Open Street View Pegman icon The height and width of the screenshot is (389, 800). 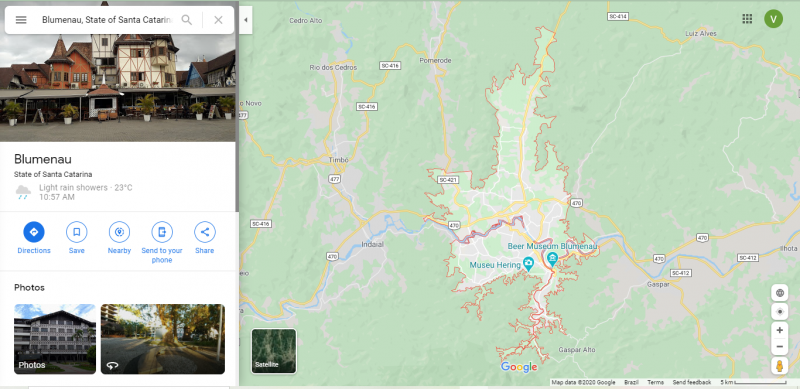[x=779, y=366]
